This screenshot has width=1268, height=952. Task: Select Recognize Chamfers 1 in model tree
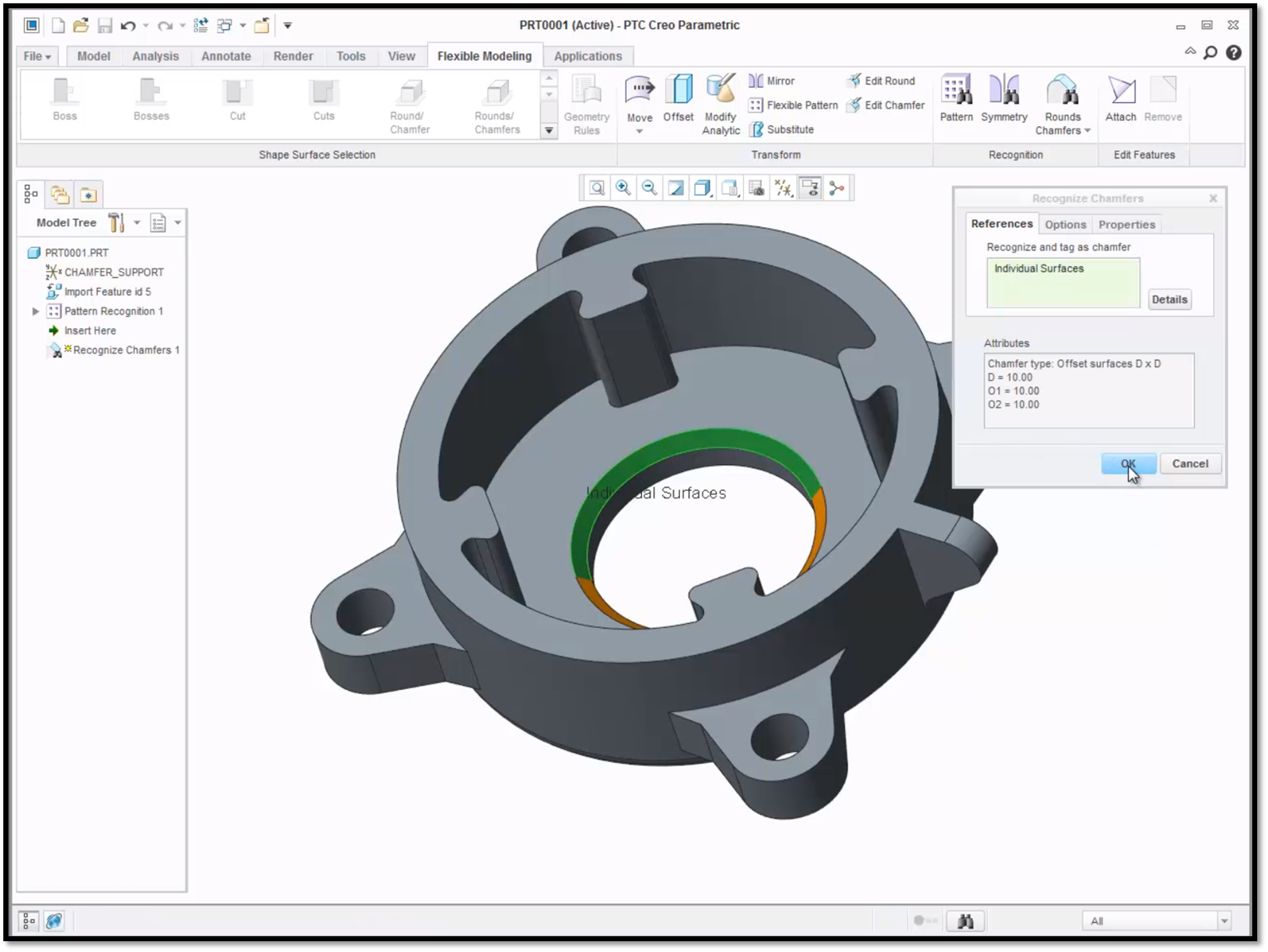[x=115, y=350]
